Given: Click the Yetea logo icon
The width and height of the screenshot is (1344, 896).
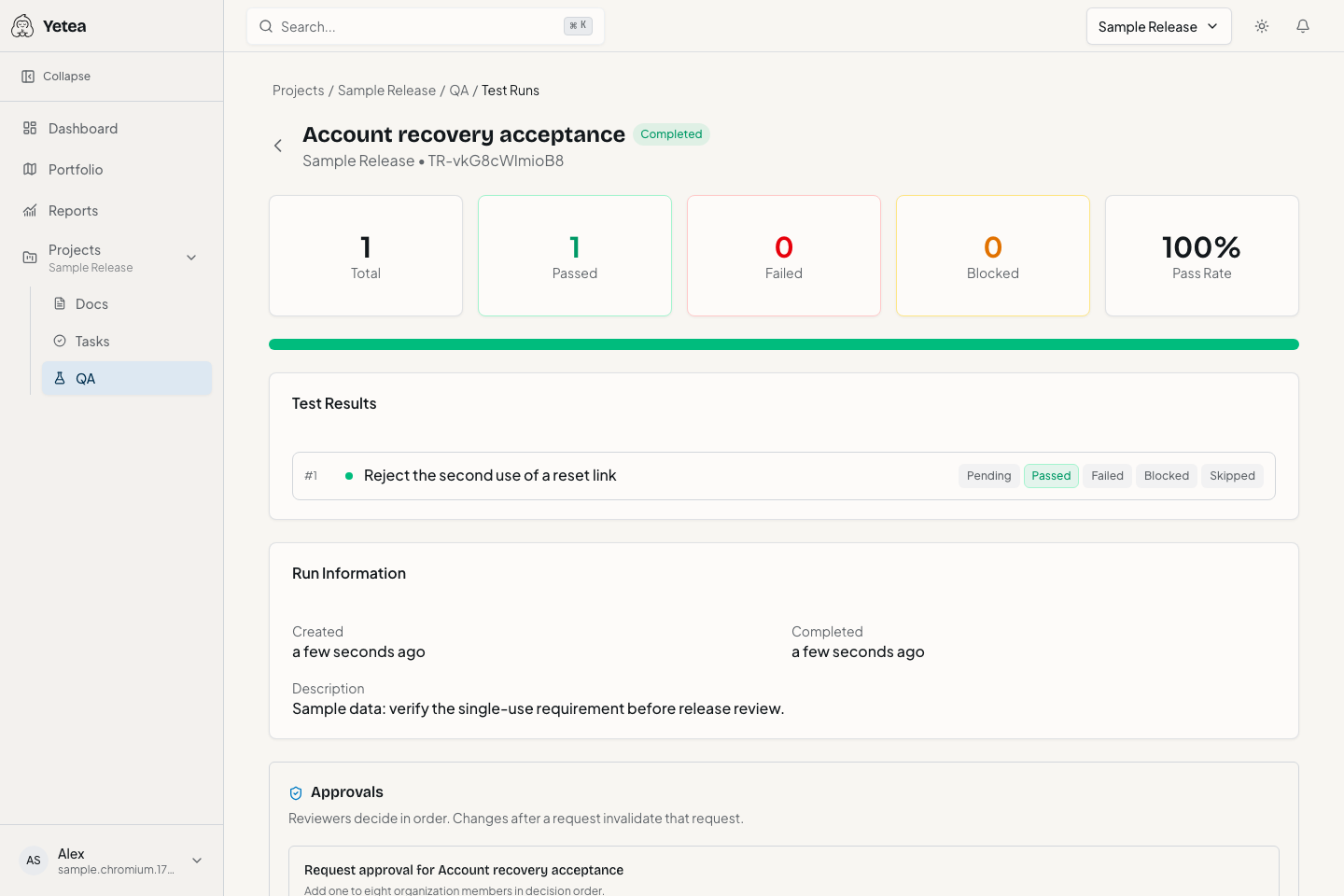Looking at the screenshot, I should click(22, 26).
